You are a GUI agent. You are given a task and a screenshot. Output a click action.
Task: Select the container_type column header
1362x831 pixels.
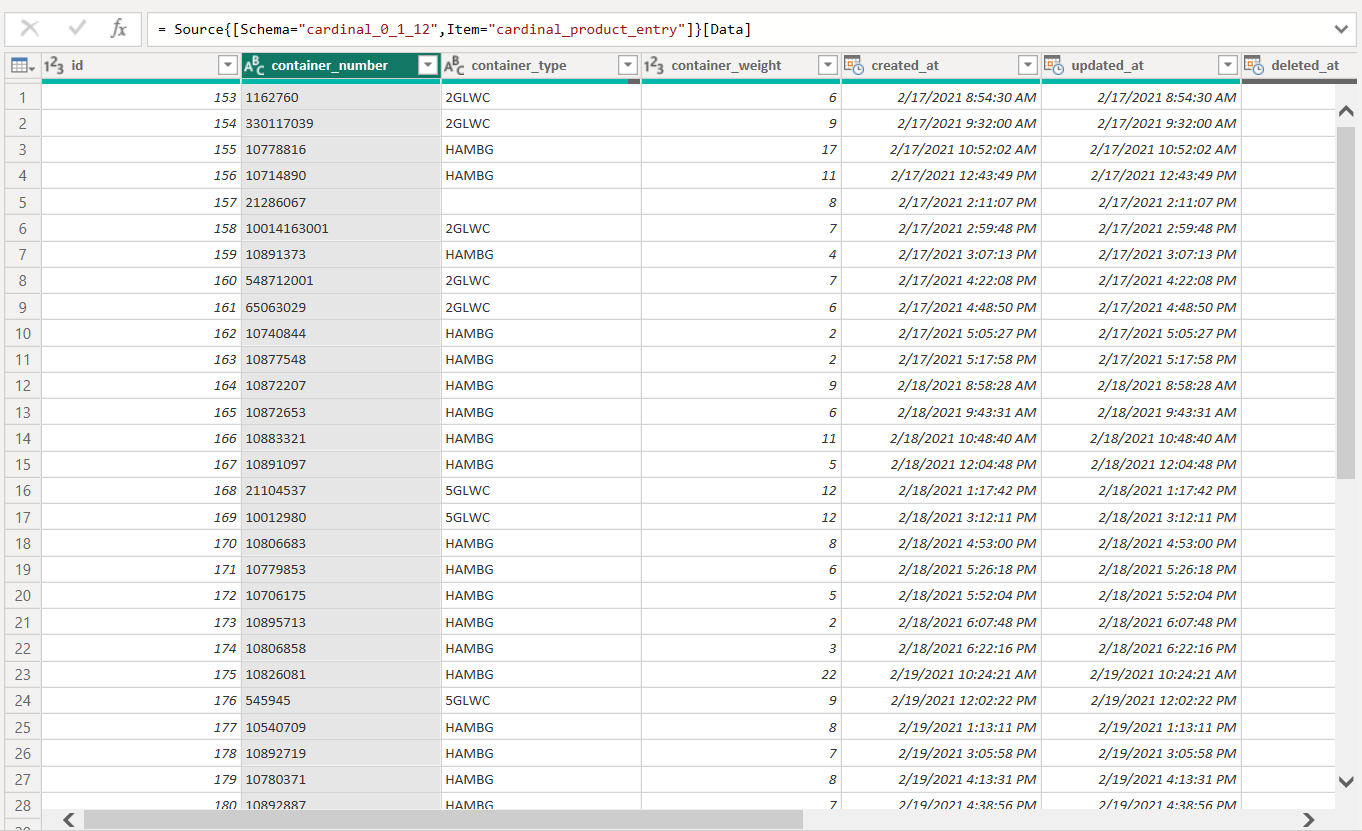(541, 66)
